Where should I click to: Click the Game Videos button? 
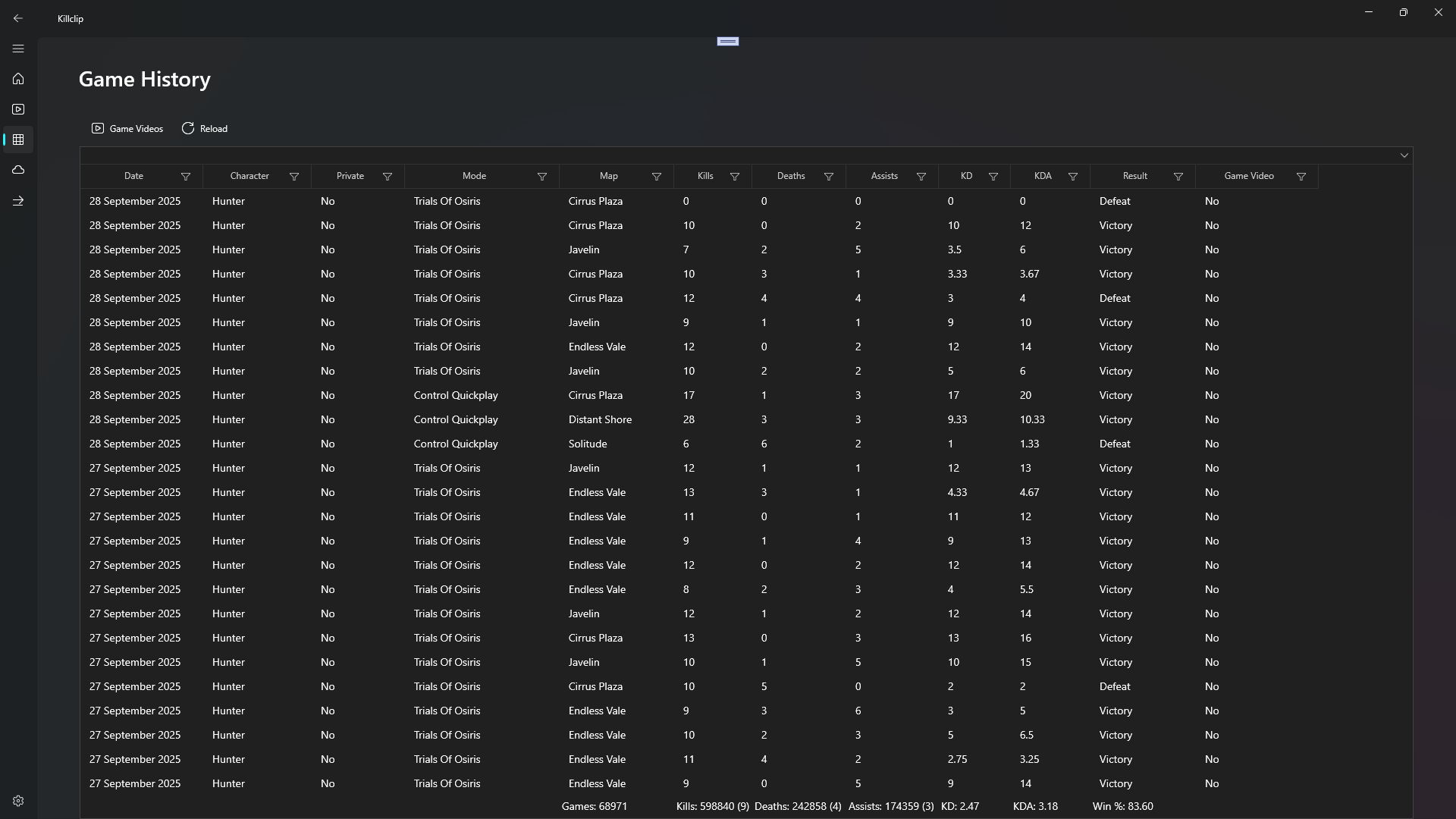pos(127,129)
